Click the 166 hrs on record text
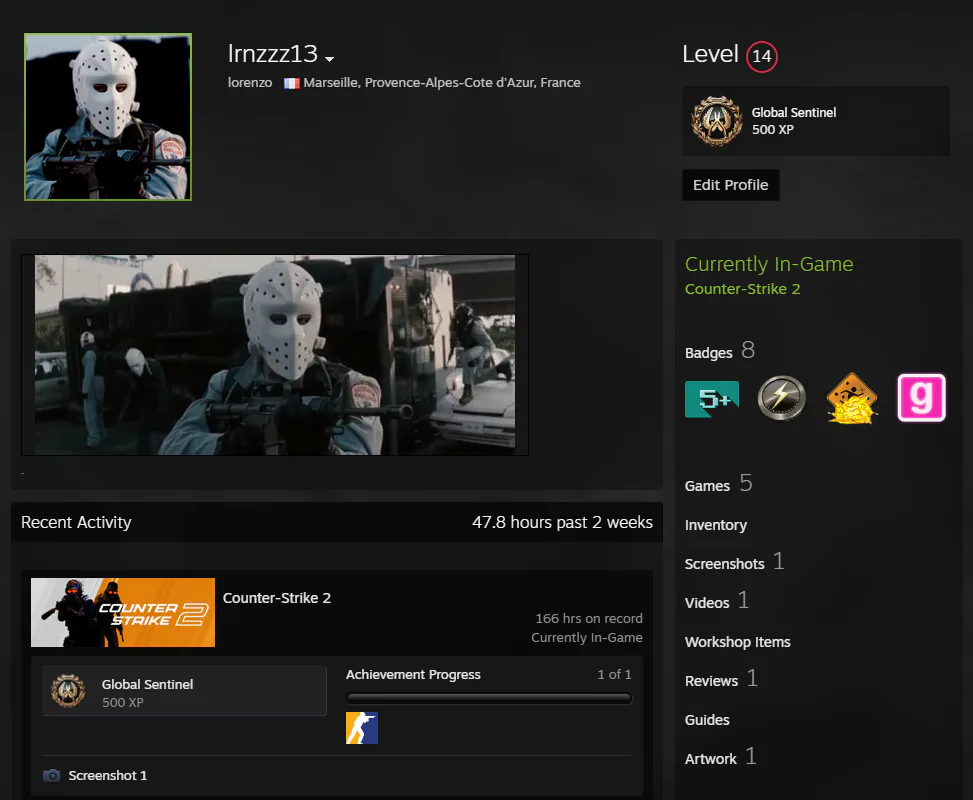Screen dimensions: 973x800 pos(589,619)
